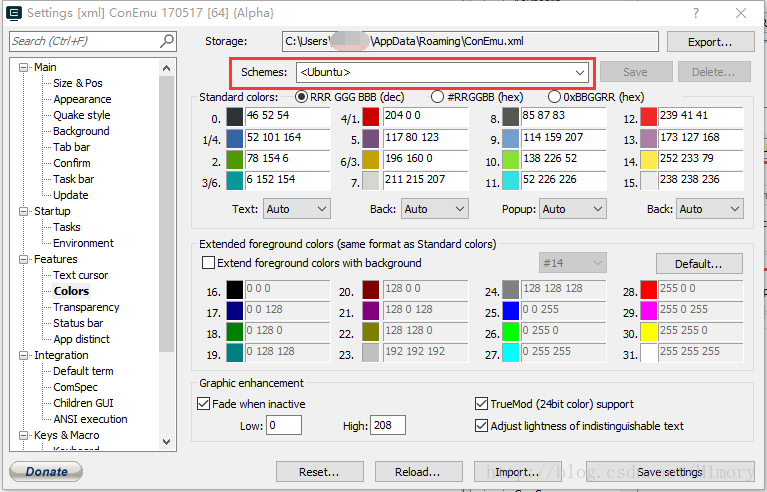Click the question mark help button

(x=695, y=13)
